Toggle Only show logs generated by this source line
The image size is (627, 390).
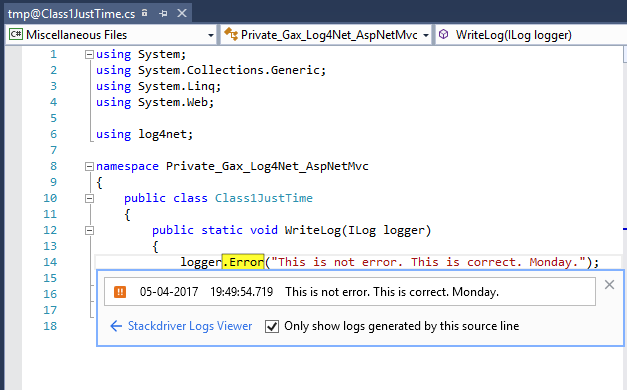(272, 326)
